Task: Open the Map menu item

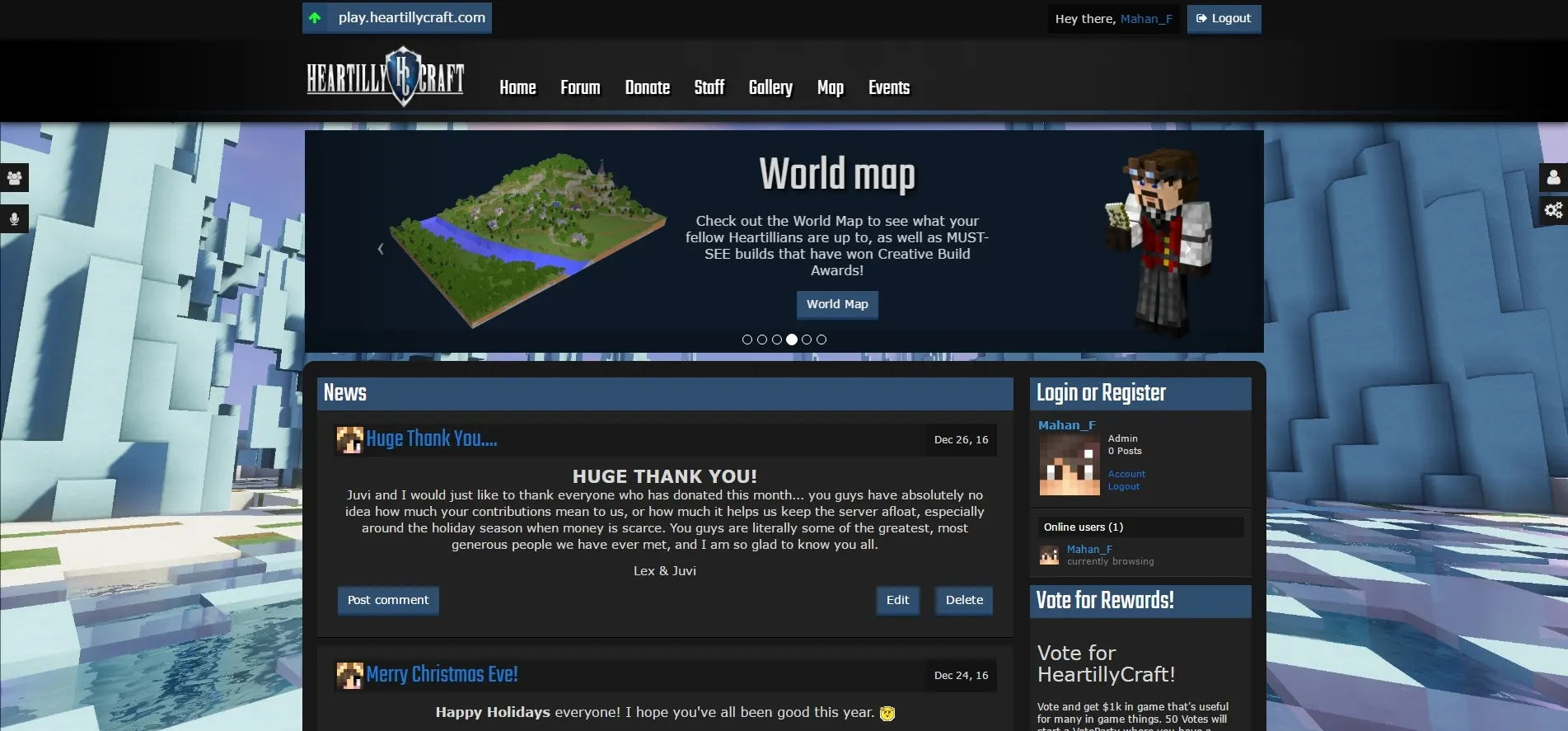Action: (831, 87)
